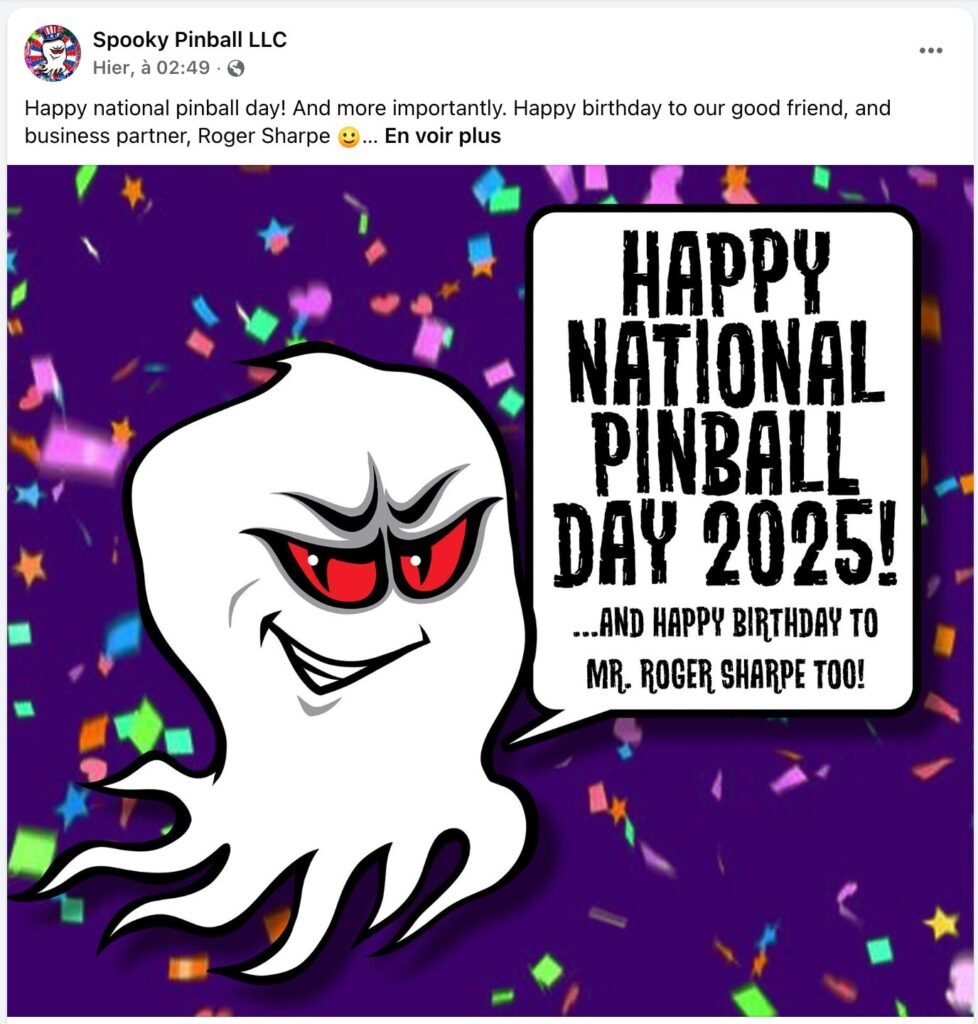Viewport: 978px width, 1024px height.
Task: Click the word 'HAPPY' in speech bubble
Action: (725, 272)
